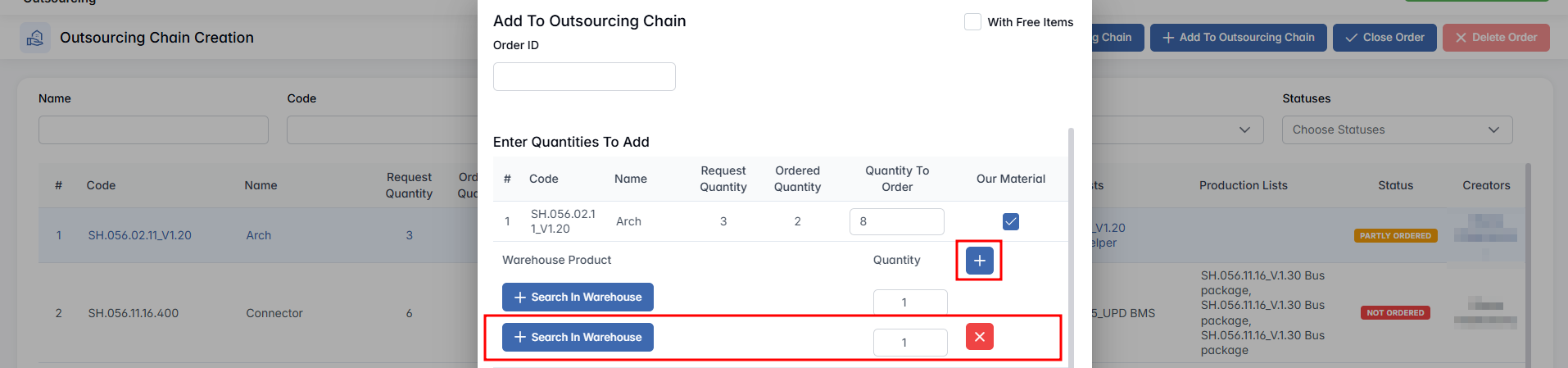Uncheck the Our Material checkbox
The width and height of the screenshot is (1568, 368).
click(x=1011, y=221)
